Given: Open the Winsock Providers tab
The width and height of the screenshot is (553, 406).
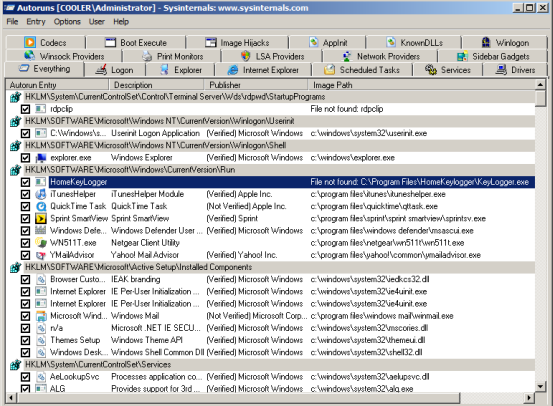Looking at the screenshot, I should 64,56.
